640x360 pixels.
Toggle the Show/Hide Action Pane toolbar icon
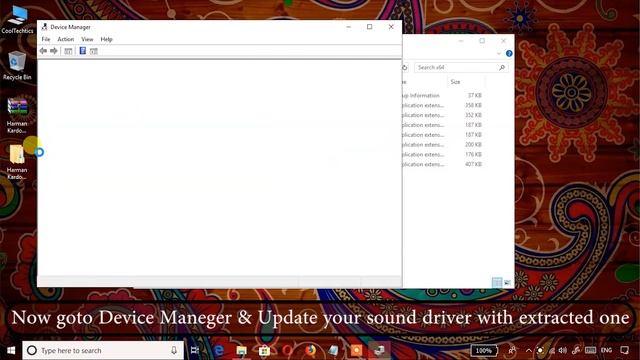(x=93, y=51)
